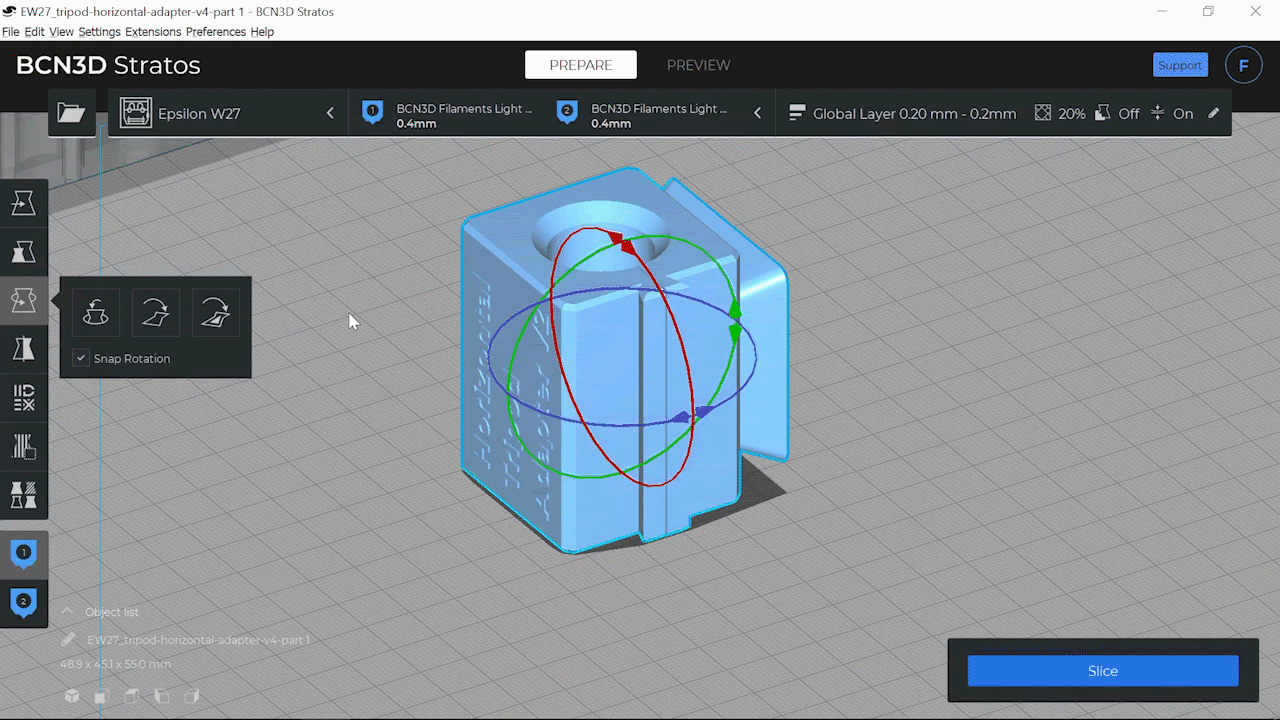Click the Support button
The width and height of the screenshot is (1280, 720).
1180,66
